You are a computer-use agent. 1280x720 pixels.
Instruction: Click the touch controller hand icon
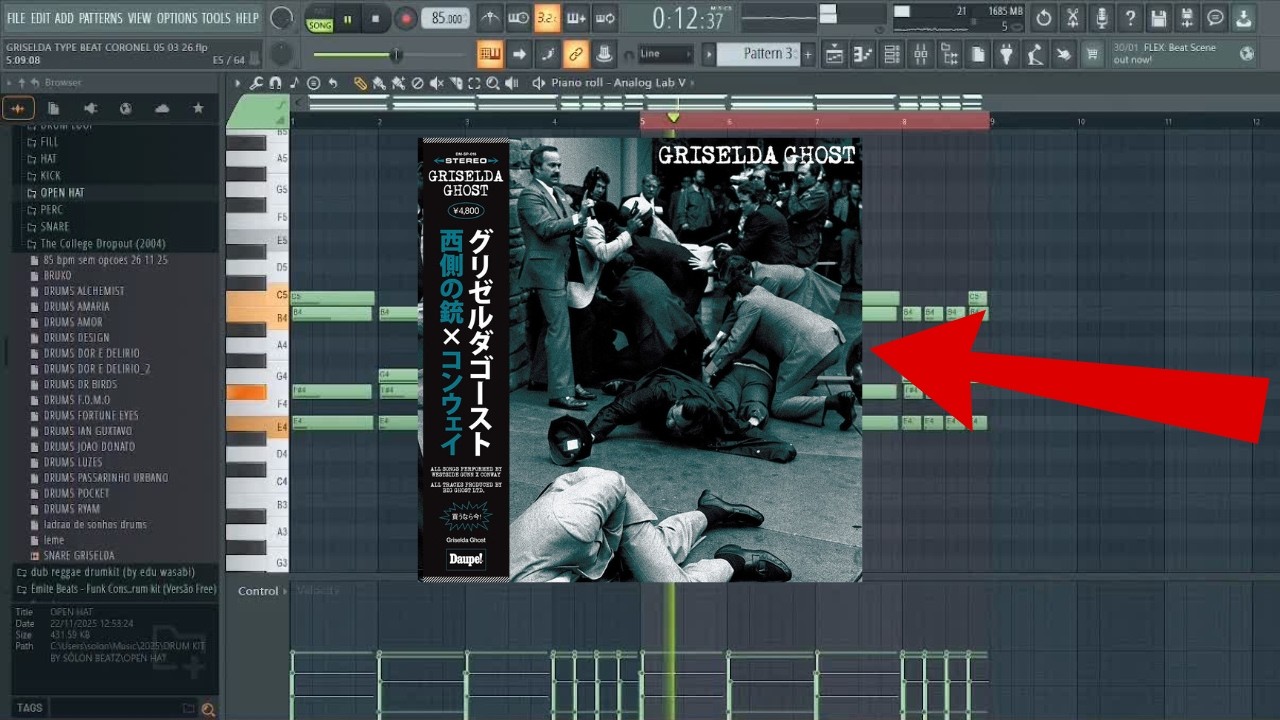click(1064, 54)
